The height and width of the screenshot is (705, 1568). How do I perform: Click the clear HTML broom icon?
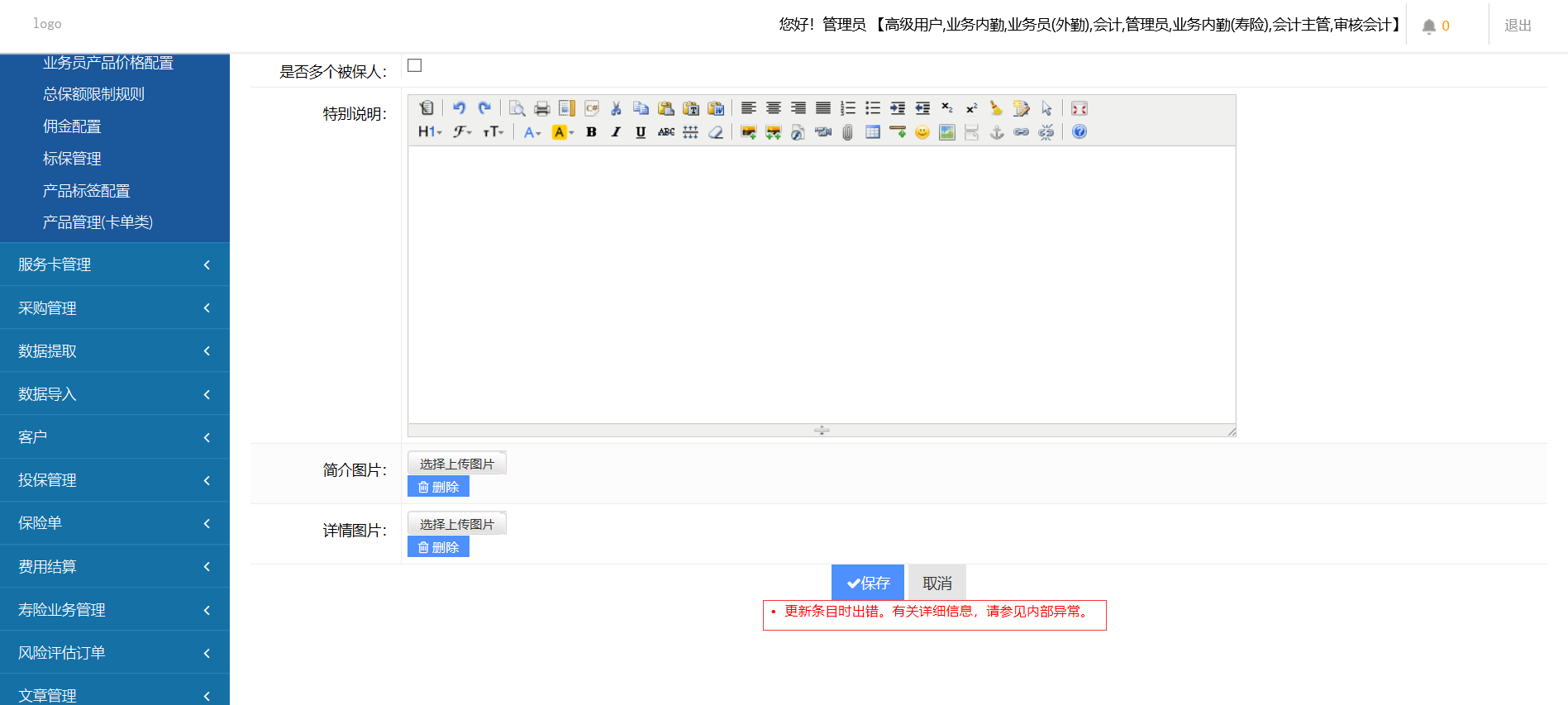coord(997,108)
